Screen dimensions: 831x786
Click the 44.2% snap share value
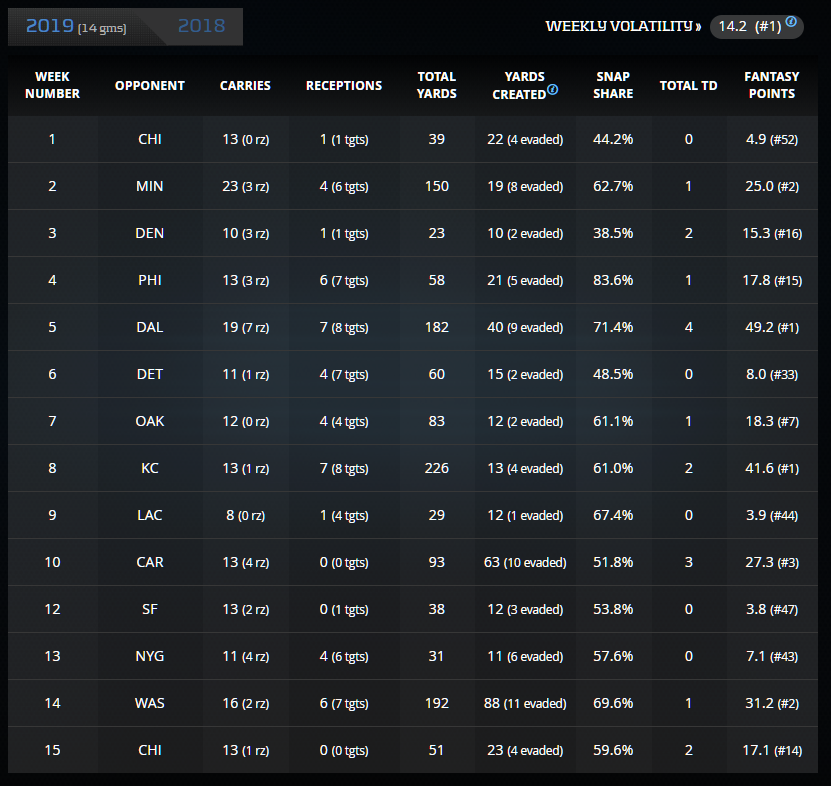[x=613, y=139]
